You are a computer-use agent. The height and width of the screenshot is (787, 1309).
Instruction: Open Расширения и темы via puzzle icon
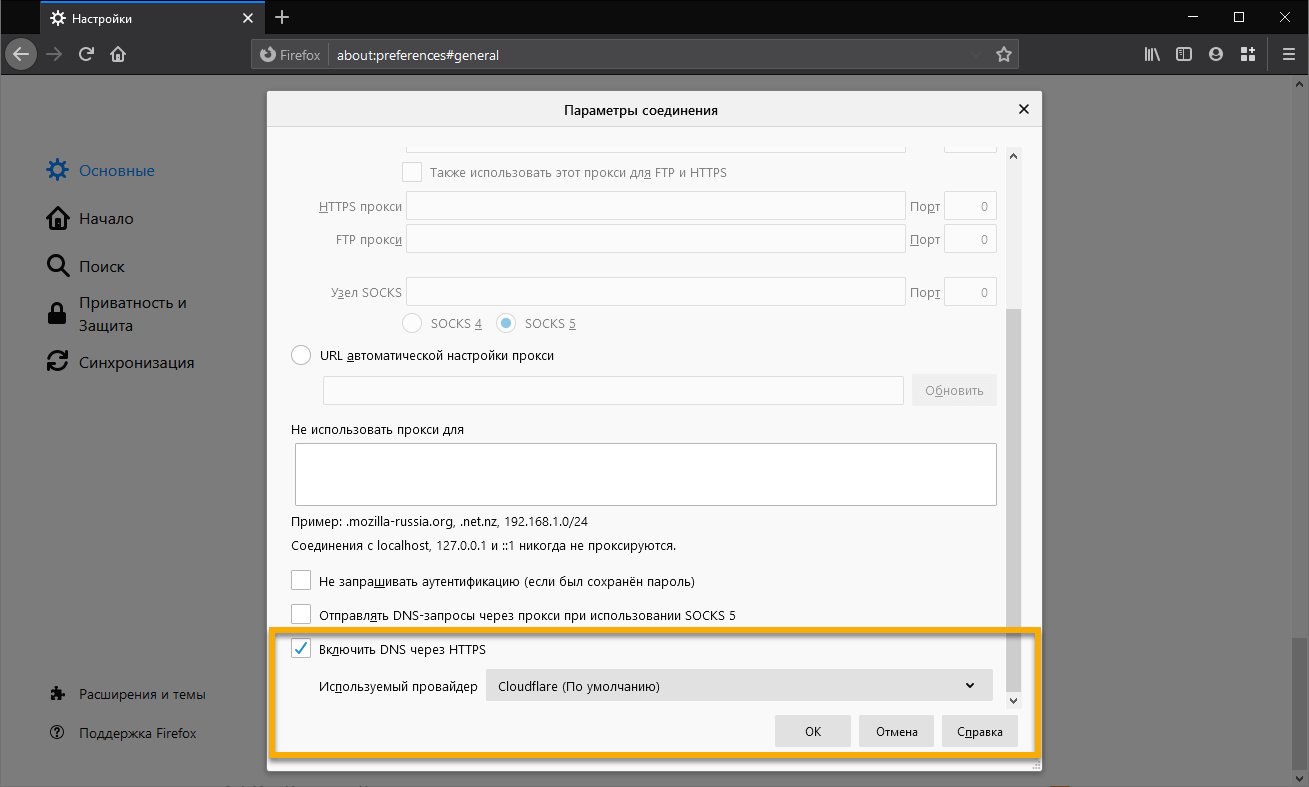coord(57,693)
